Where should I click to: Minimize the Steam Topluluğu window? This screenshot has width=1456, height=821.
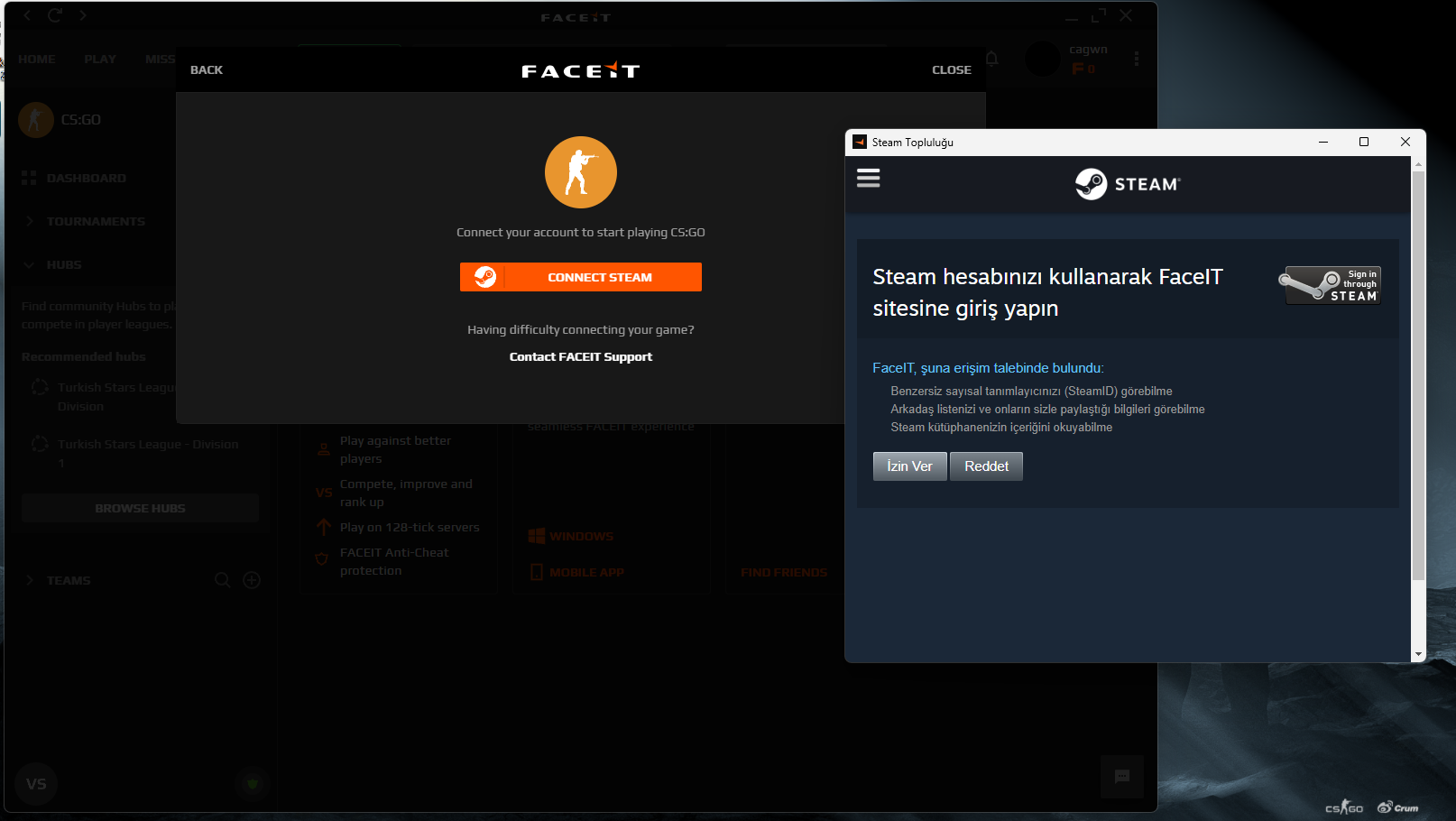[1323, 142]
